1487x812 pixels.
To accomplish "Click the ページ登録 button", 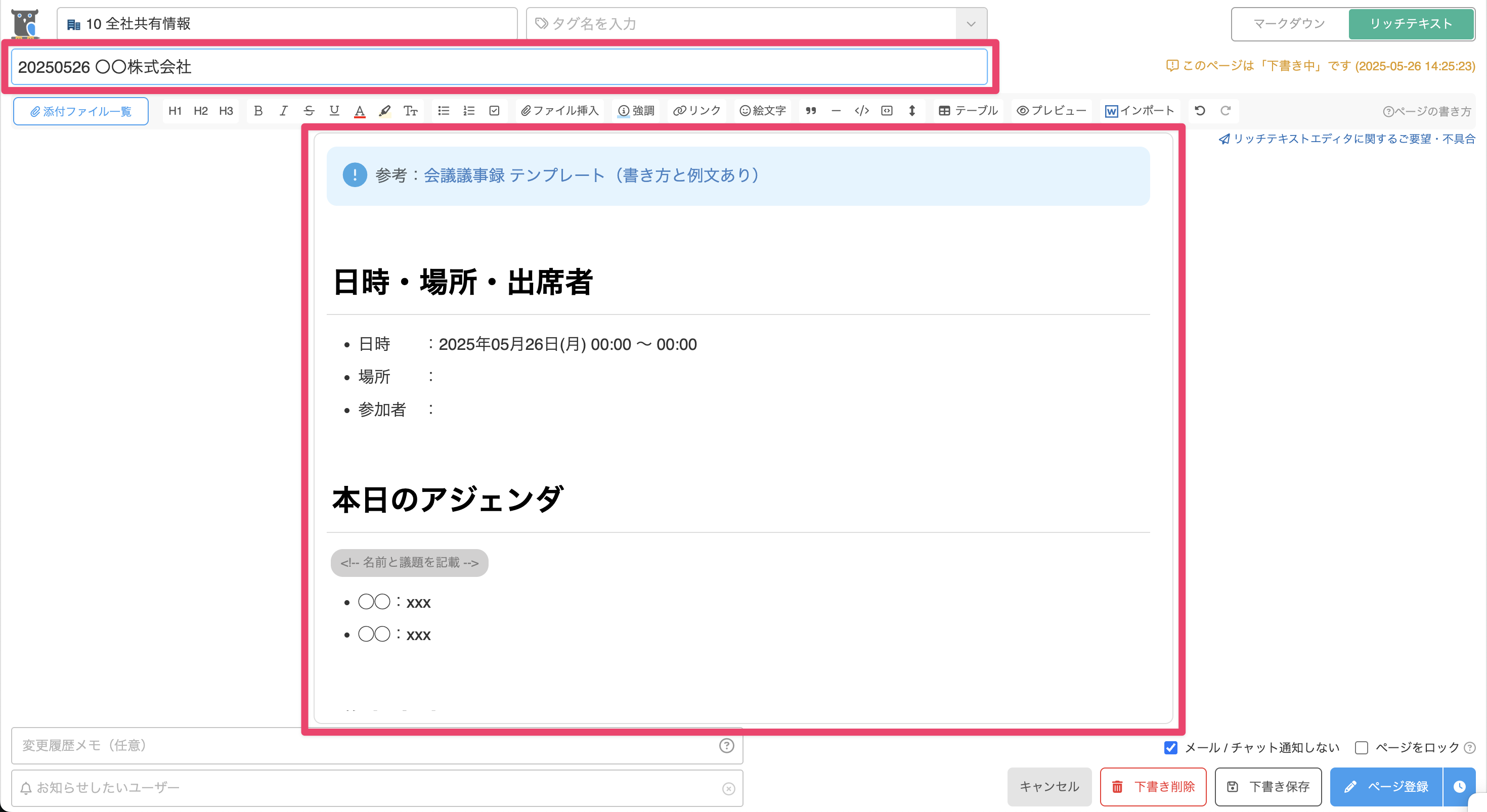I will click(1386, 787).
